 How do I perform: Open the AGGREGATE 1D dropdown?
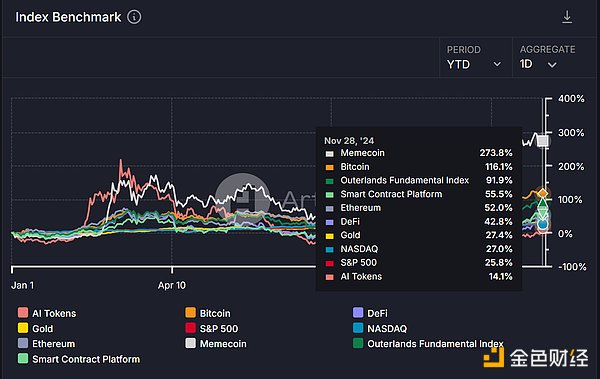(x=547, y=57)
